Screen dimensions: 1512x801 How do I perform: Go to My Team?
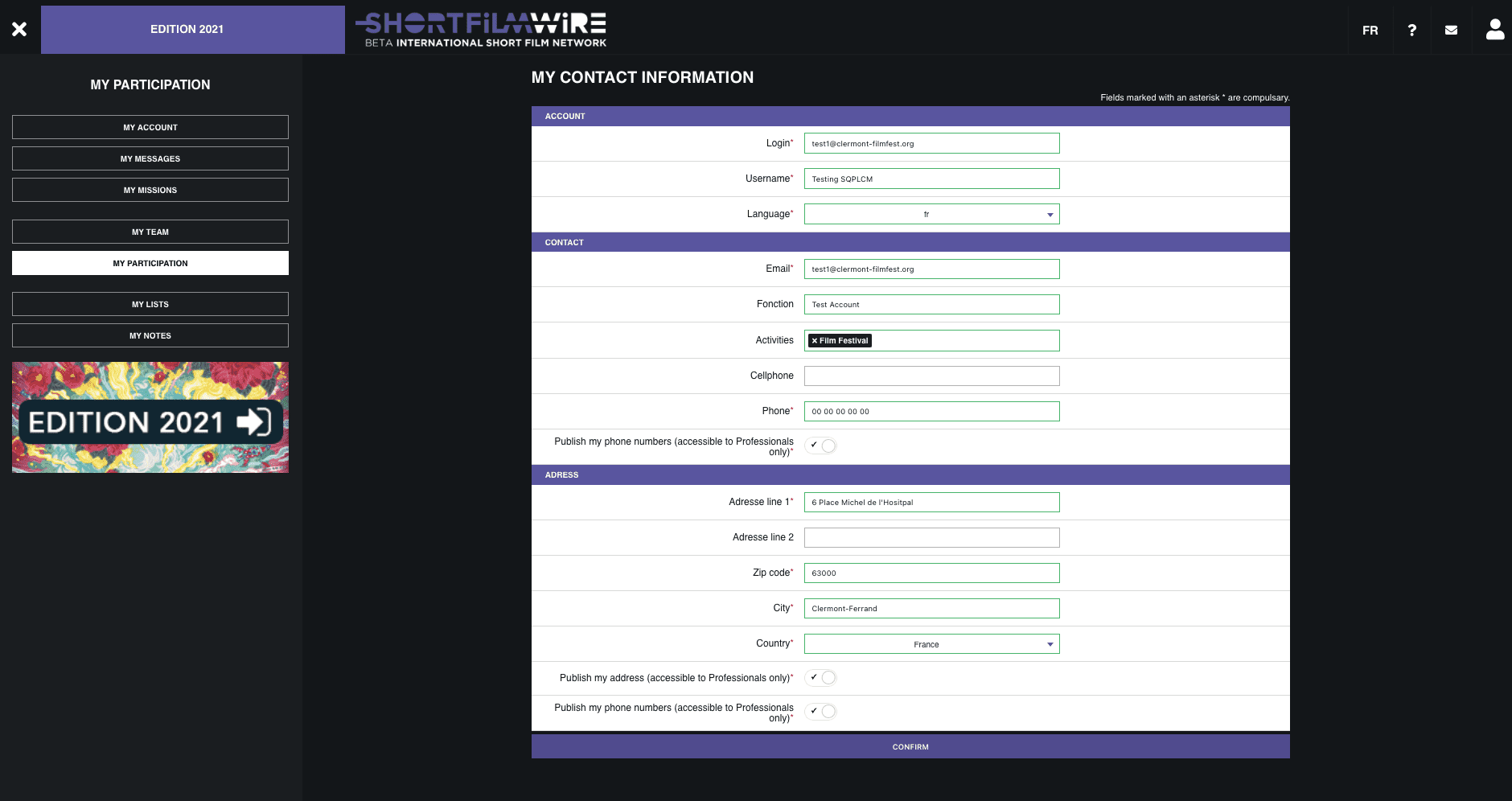coord(150,232)
